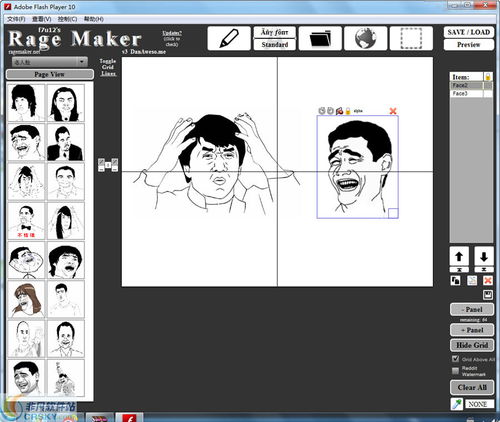The image size is (500, 422).
Task: Open the 控制(C) menu
Action: [67, 19]
